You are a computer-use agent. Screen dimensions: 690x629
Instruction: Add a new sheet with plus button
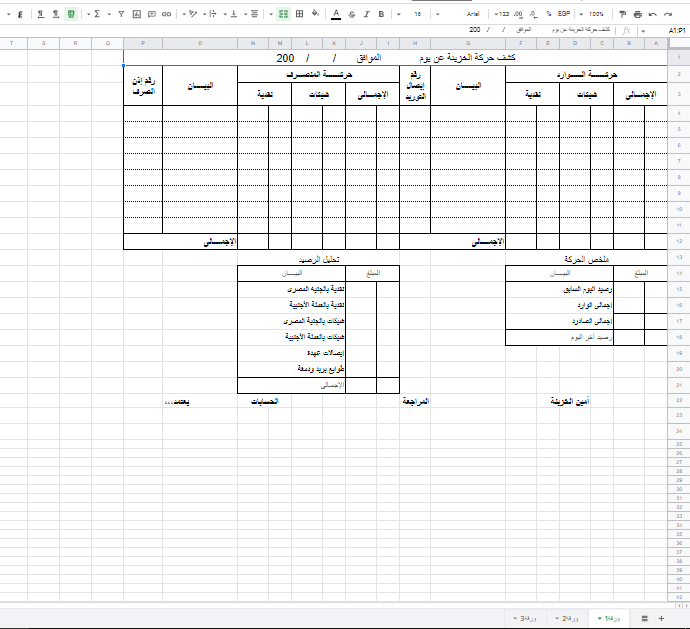click(661, 618)
